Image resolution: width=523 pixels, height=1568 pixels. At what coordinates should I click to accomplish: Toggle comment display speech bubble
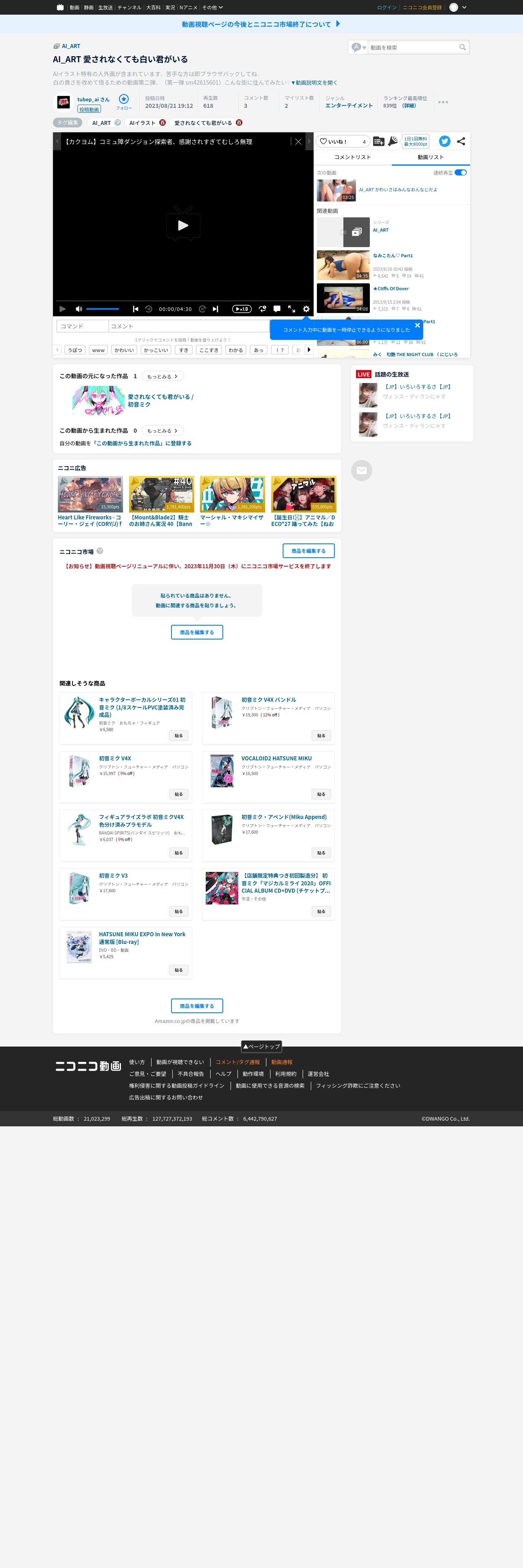pyautogui.click(x=277, y=309)
